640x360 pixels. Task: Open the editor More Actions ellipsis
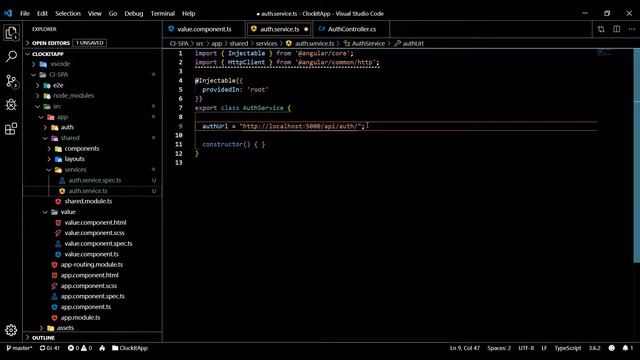(631, 29)
